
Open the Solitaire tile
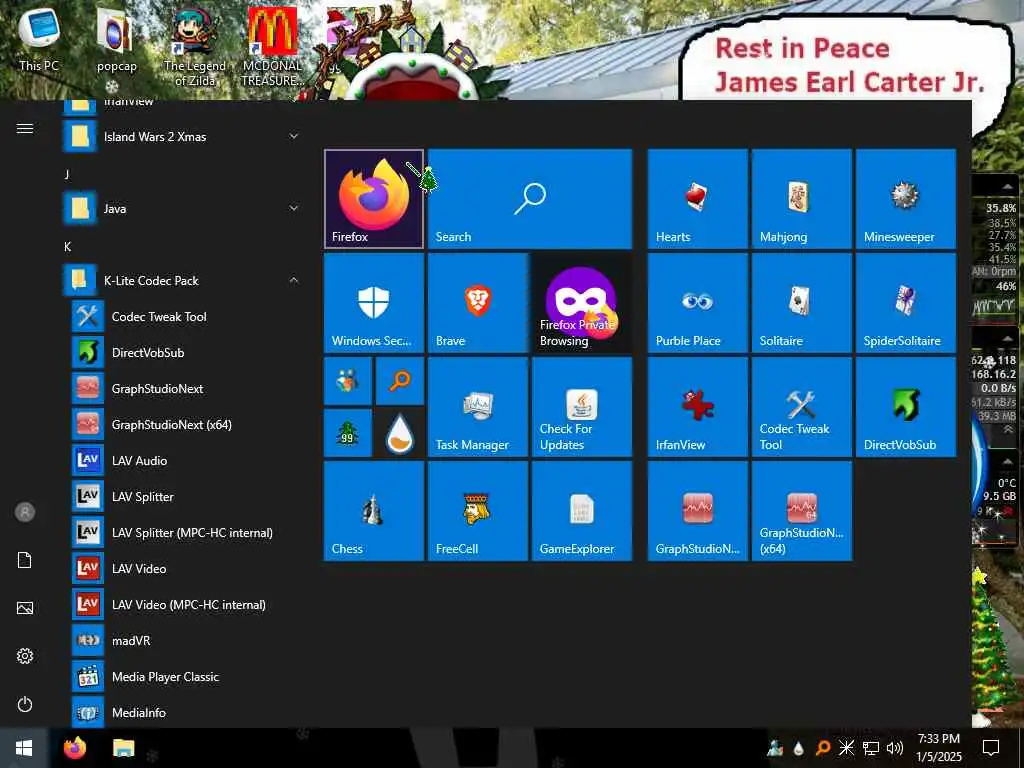coord(801,303)
